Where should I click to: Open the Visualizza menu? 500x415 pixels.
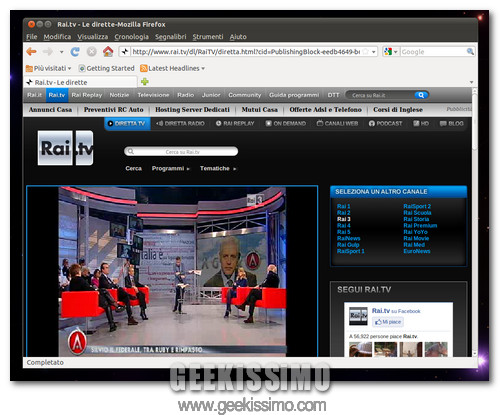93,37
